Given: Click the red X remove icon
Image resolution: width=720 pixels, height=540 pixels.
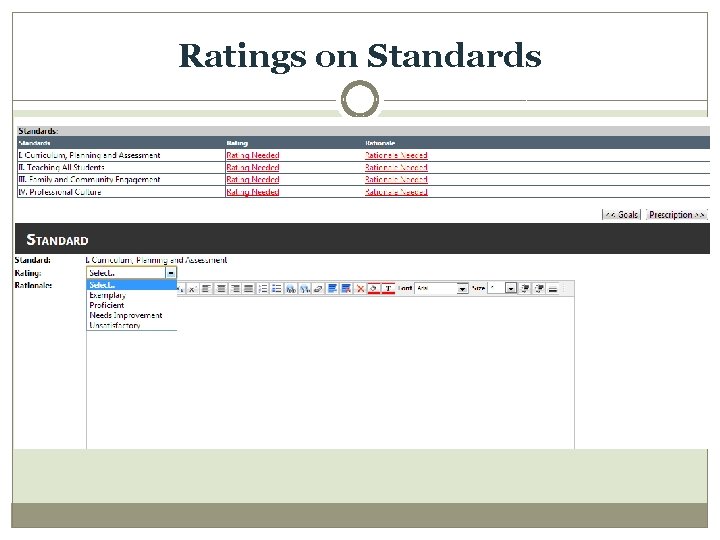Looking at the screenshot, I should pos(360,289).
